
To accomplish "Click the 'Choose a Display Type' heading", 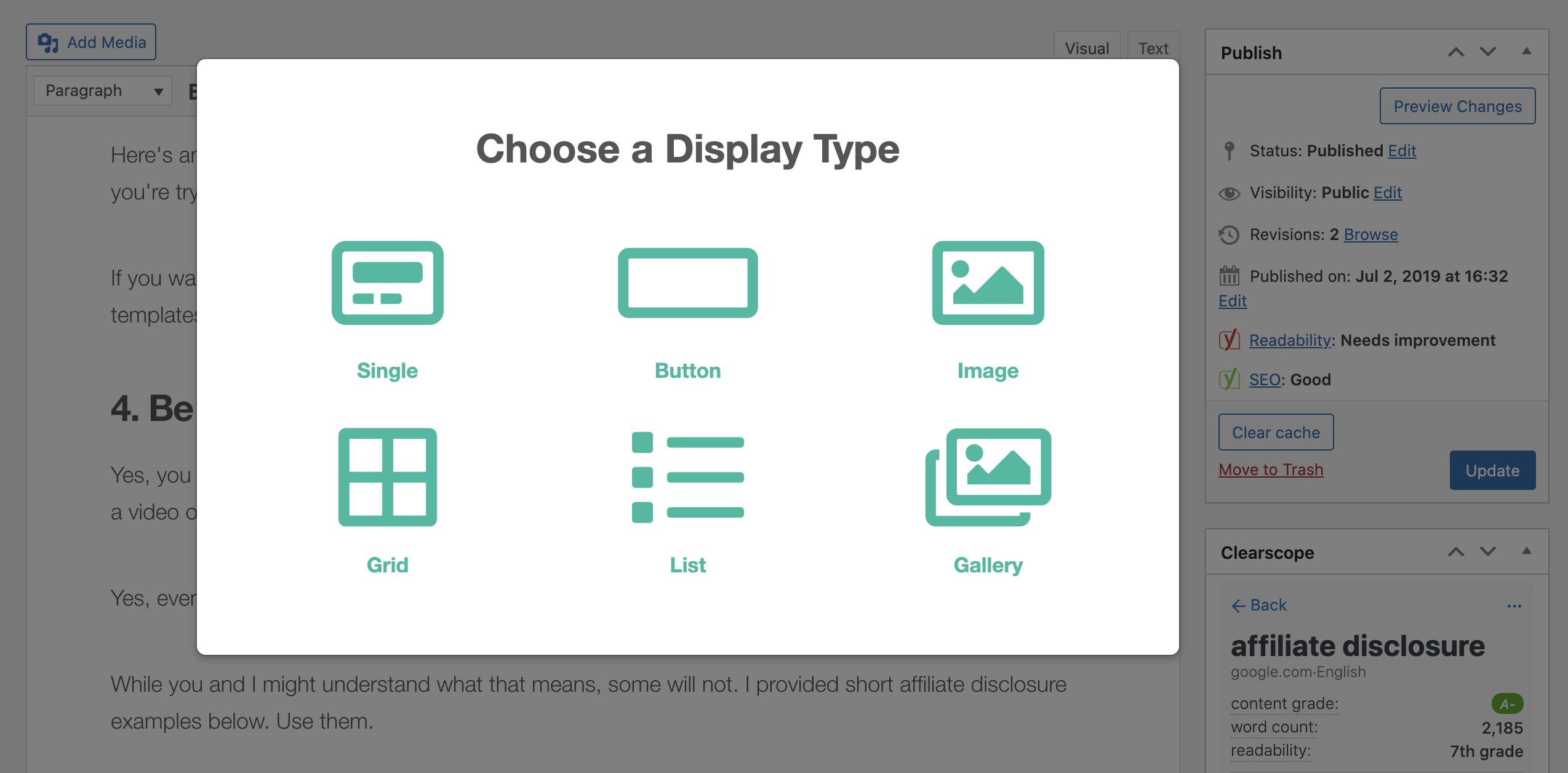I will click(687, 149).
